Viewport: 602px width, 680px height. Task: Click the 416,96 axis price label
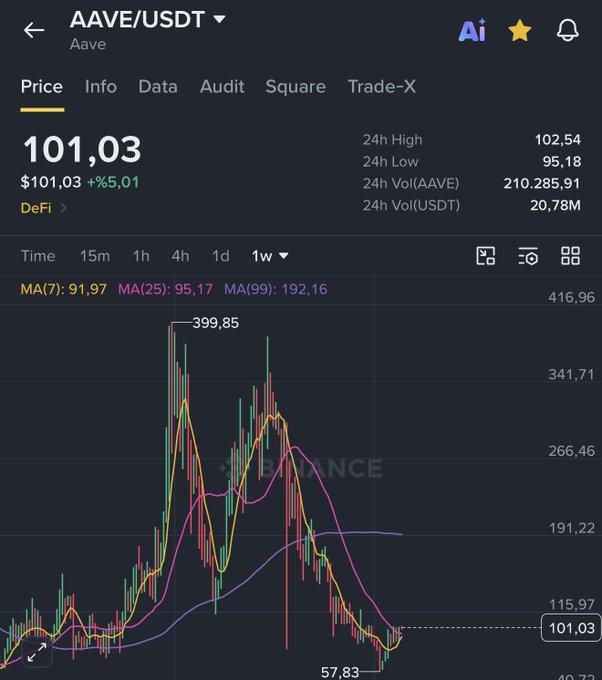point(571,298)
